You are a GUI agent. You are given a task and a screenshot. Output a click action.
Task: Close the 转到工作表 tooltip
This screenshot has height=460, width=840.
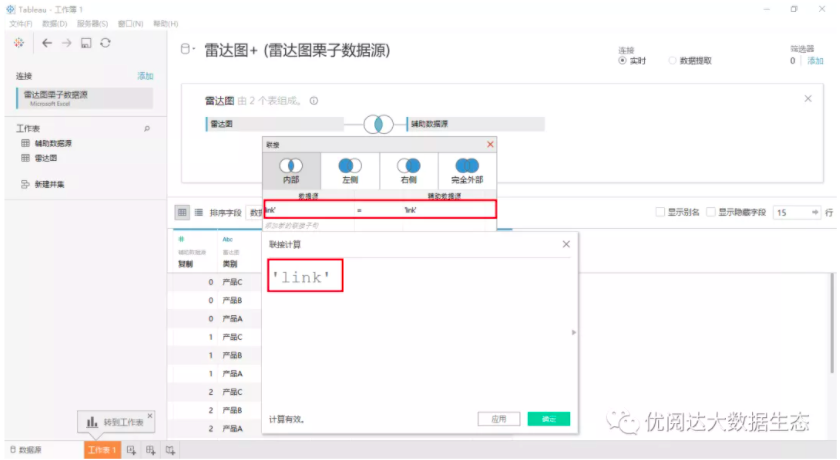pyautogui.click(x=150, y=416)
